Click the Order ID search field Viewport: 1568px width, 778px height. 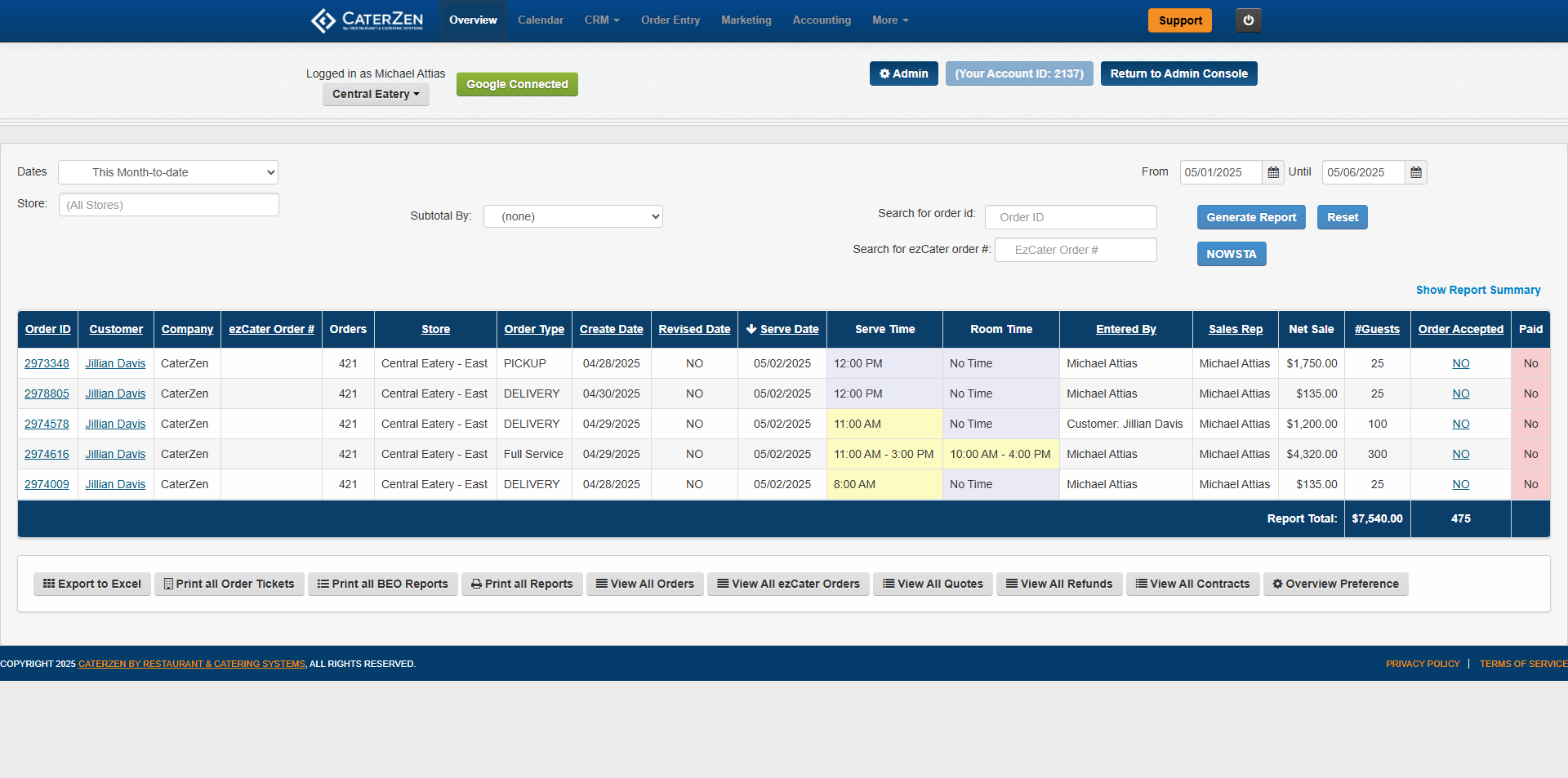[1070, 217]
